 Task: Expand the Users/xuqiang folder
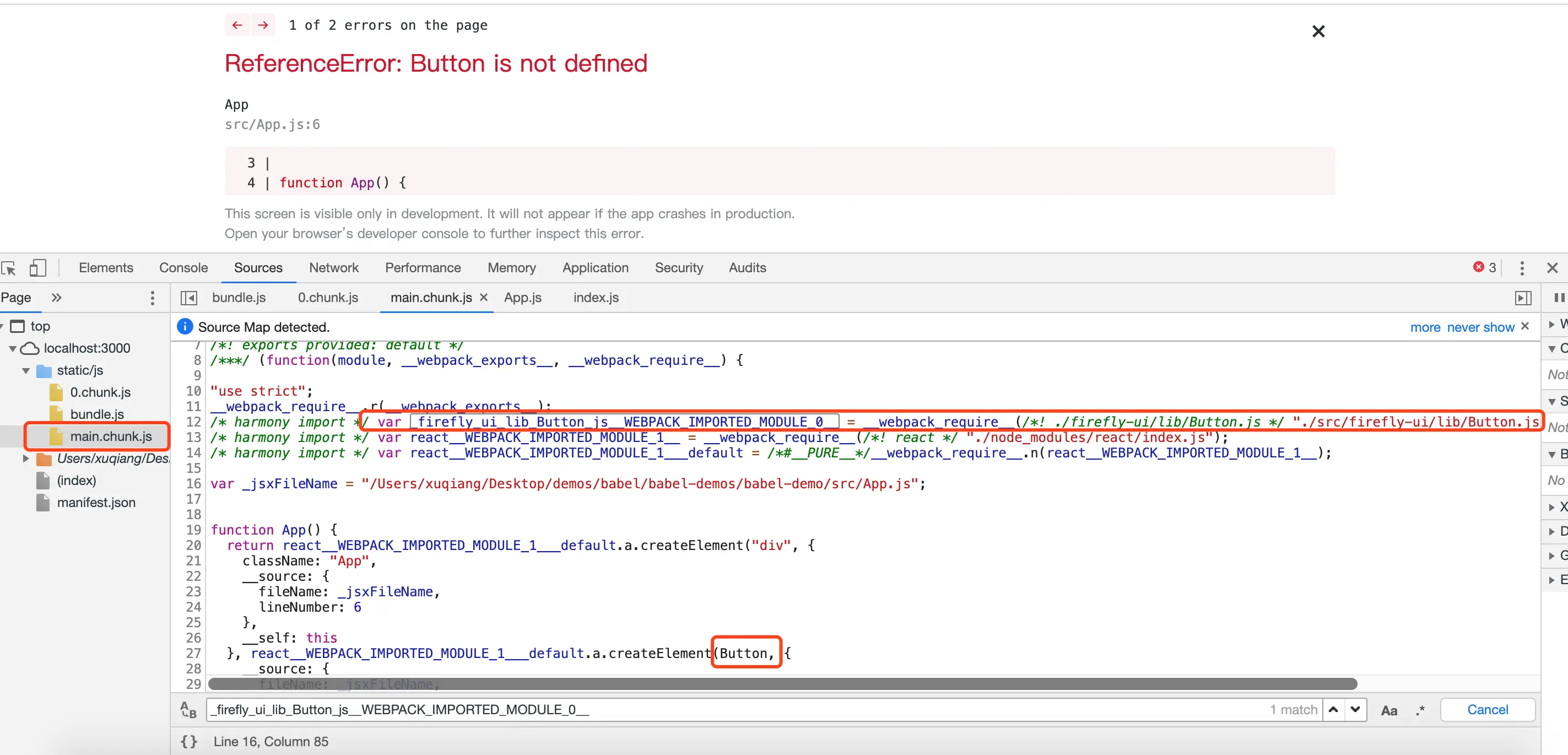tap(25, 459)
